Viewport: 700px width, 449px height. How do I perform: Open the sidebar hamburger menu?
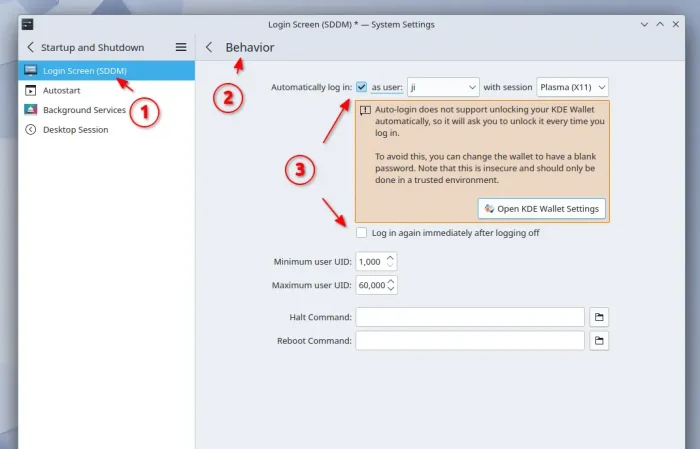click(181, 47)
